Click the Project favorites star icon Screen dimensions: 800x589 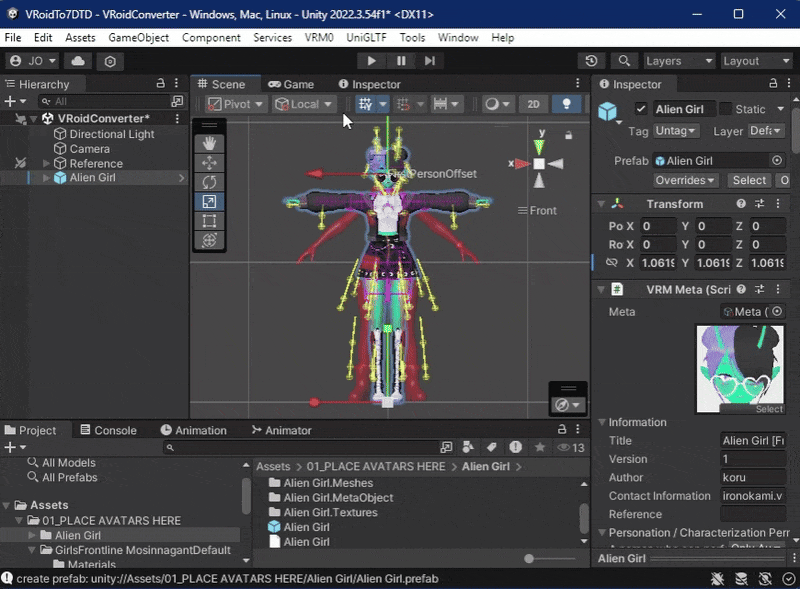click(x=539, y=447)
